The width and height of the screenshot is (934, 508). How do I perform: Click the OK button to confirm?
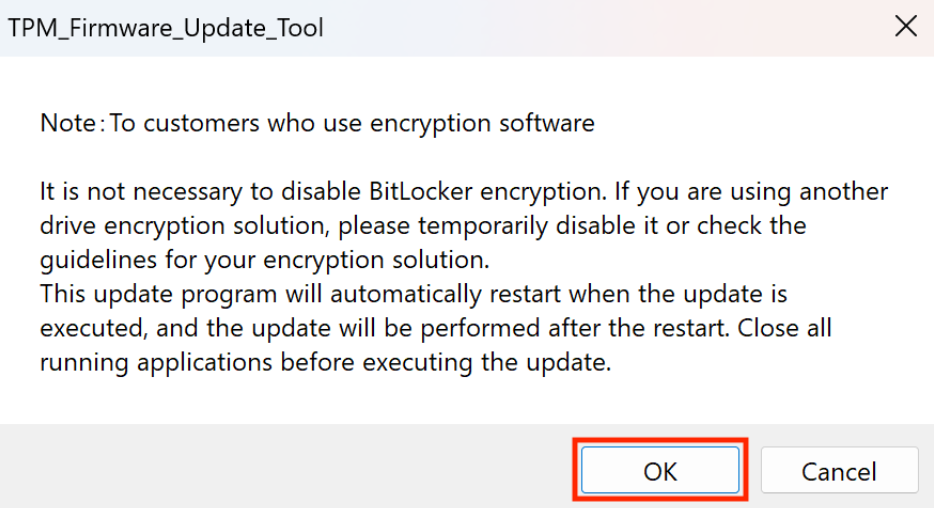pyautogui.click(x=660, y=470)
